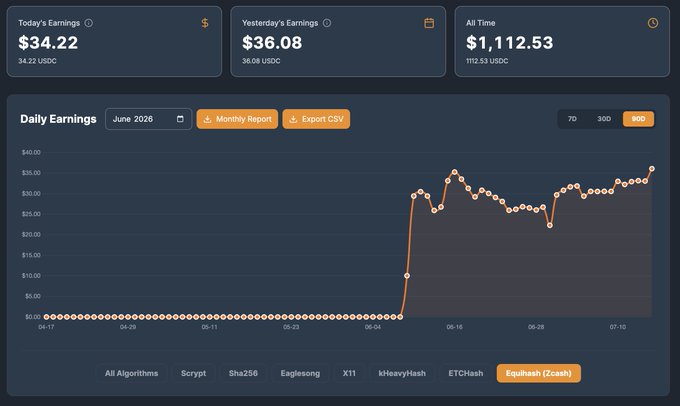The height and width of the screenshot is (406, 680).
Task: Click the 05-23 date axis label
Action: (x=291, y=327)
